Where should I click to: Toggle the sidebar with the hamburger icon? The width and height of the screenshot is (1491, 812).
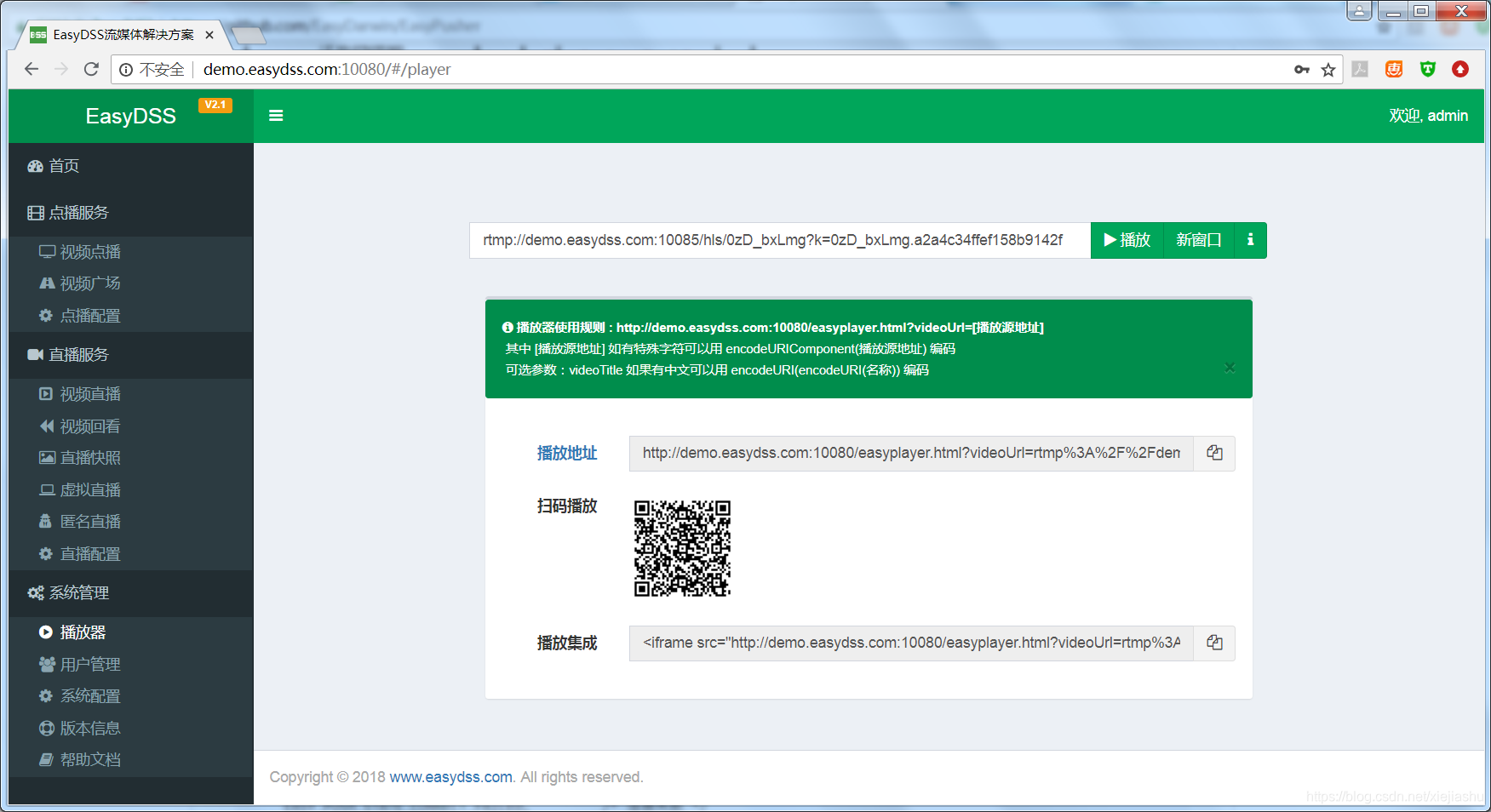(x=276, y=116)
